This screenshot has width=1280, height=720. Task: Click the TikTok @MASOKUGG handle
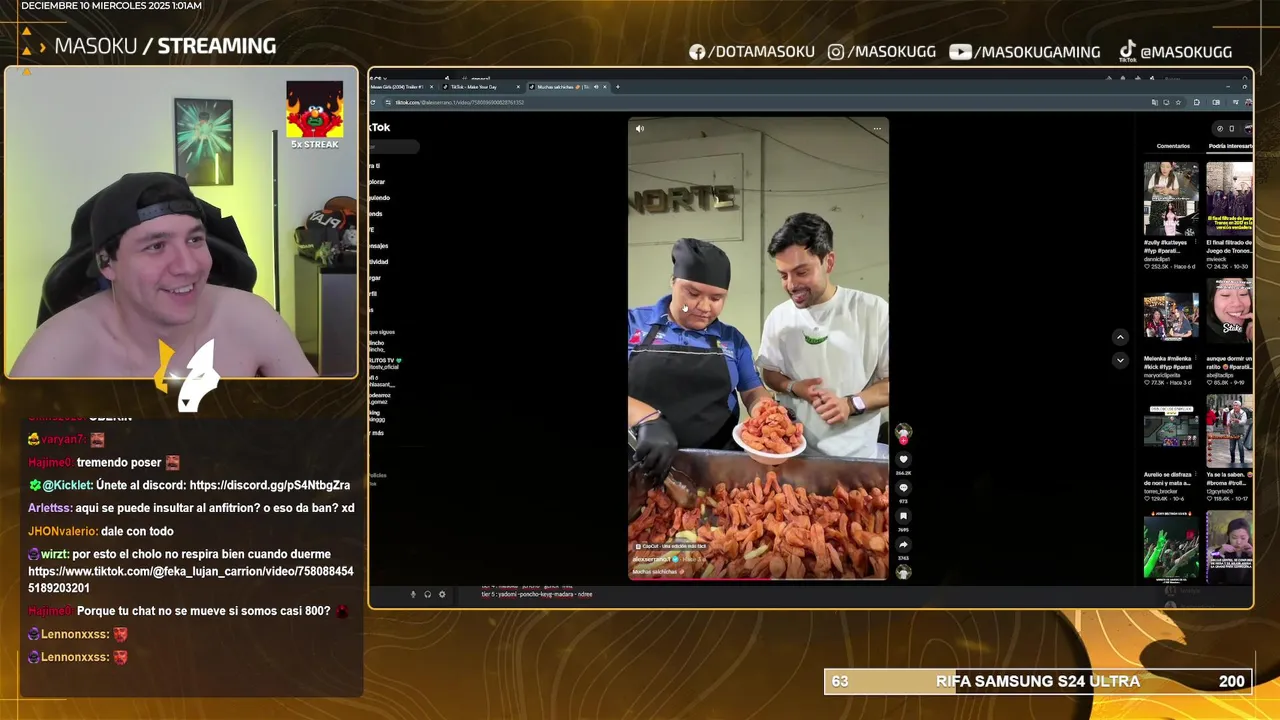1175,52
